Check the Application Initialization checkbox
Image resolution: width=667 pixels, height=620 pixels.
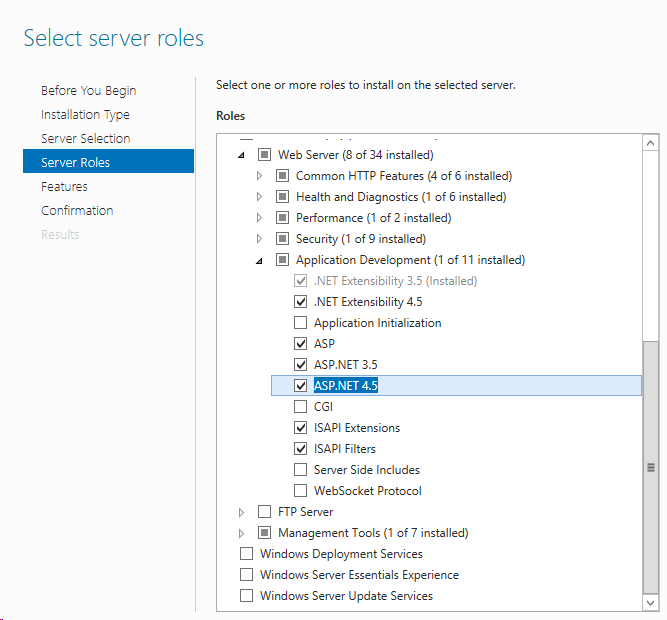pos(301,323)
